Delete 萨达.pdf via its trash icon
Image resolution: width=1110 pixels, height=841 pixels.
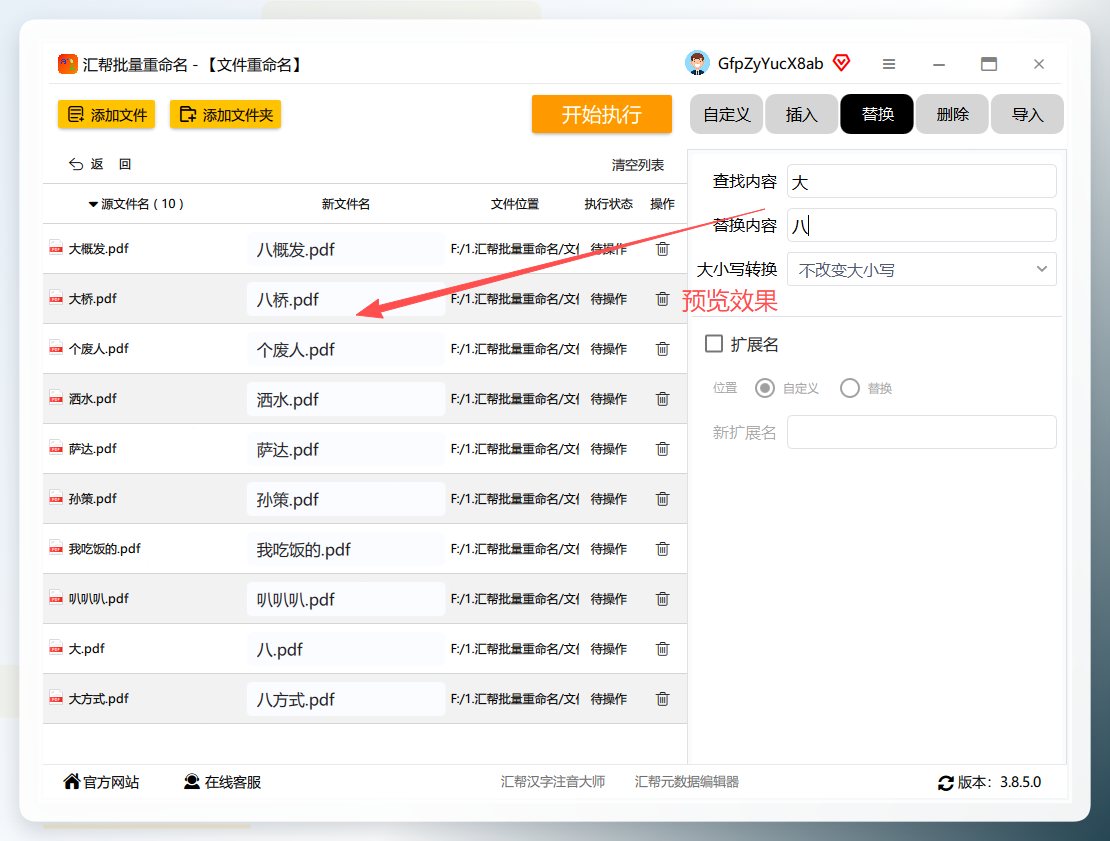pyautogui.click(x=663, y=449)
